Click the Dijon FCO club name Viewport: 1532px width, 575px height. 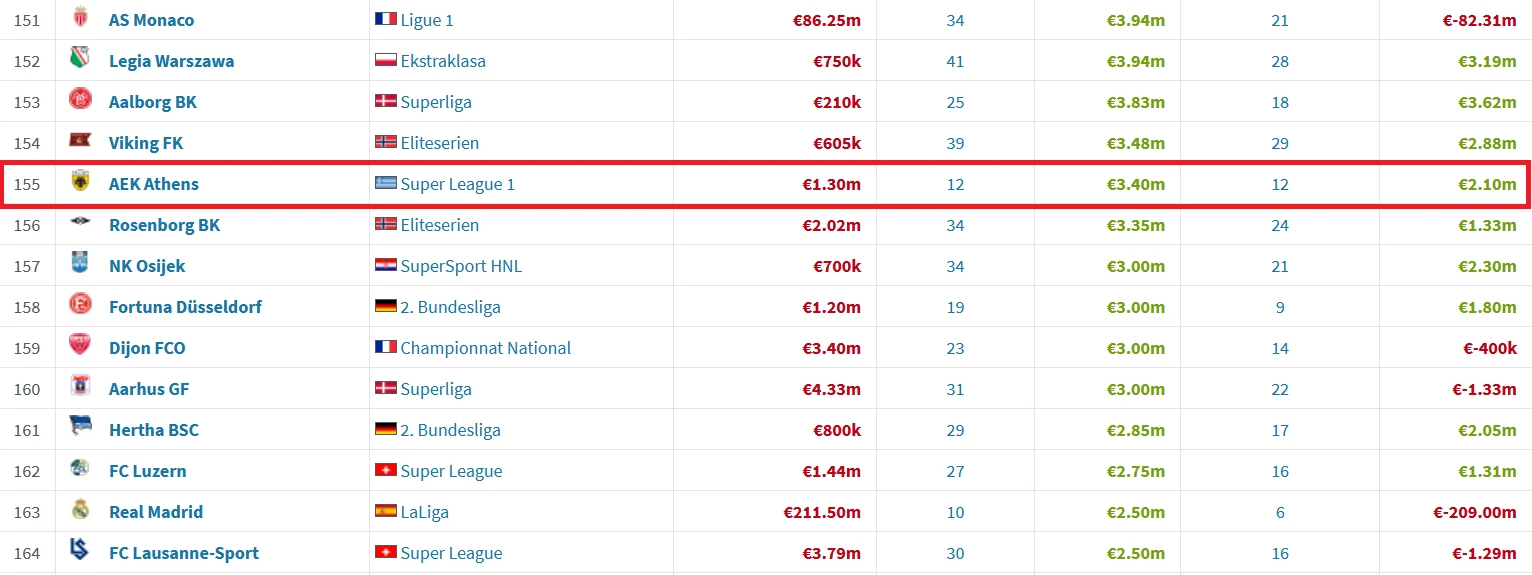[x=147, y=348]
